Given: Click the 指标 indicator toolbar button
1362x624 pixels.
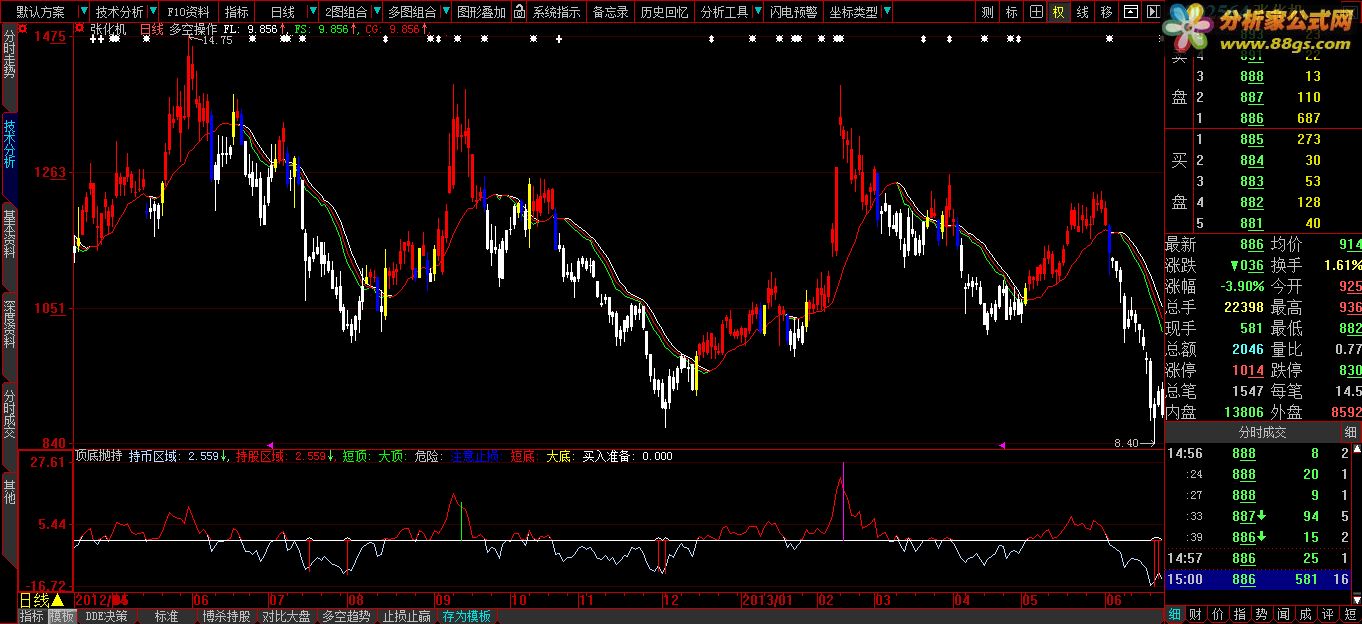Looking at the screenshot, I should point(237,12).
